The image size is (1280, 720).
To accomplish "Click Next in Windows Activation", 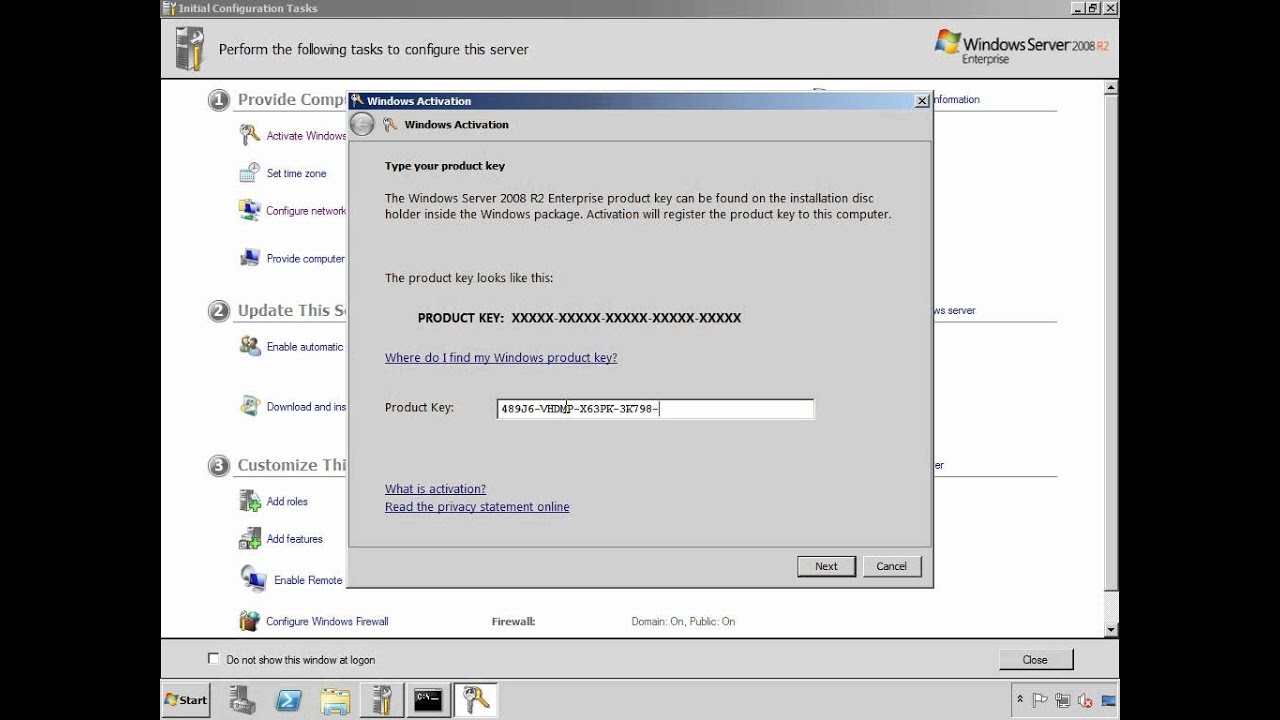I will tap(826, 566).
